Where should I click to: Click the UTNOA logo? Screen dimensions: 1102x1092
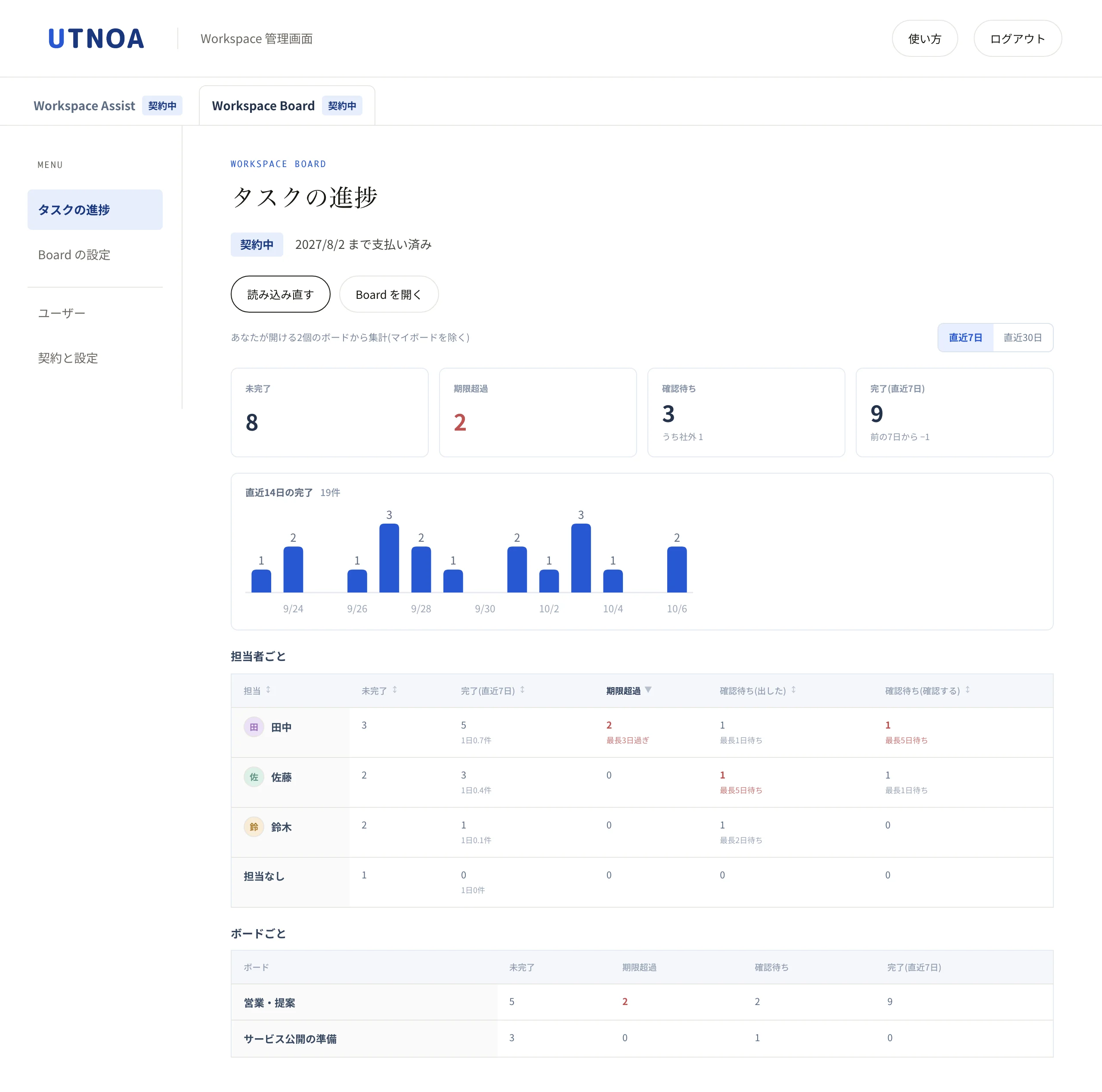pos(96,38)
